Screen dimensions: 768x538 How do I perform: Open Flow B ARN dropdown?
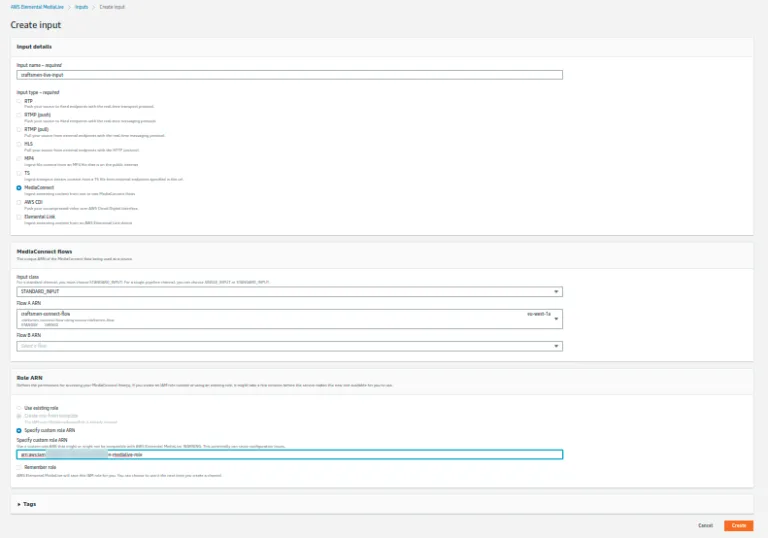[289, 346]
